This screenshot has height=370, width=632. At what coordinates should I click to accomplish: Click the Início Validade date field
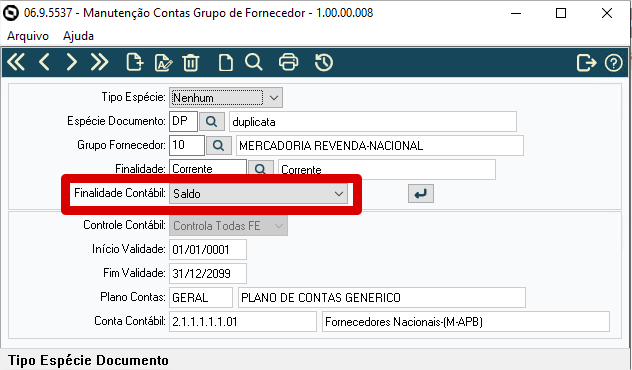click(208, 249)
